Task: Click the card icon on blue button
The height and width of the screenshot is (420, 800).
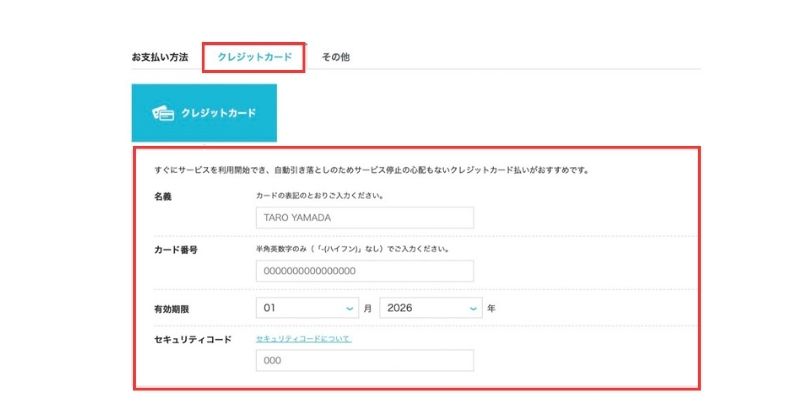Action: [163, 113]
